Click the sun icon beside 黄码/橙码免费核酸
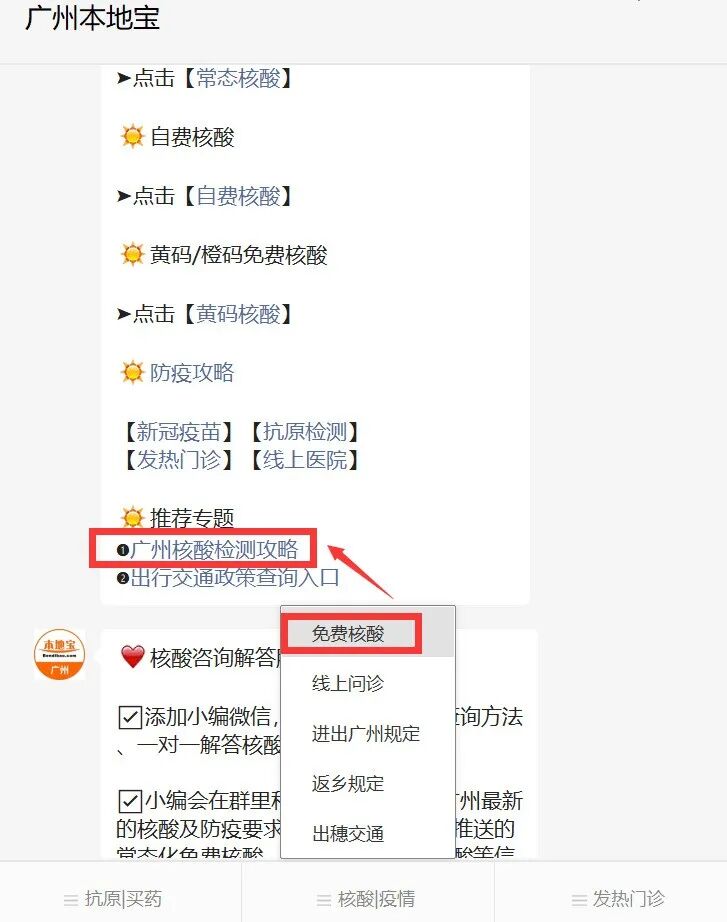 pyautogui.click(x=132, y=255)
